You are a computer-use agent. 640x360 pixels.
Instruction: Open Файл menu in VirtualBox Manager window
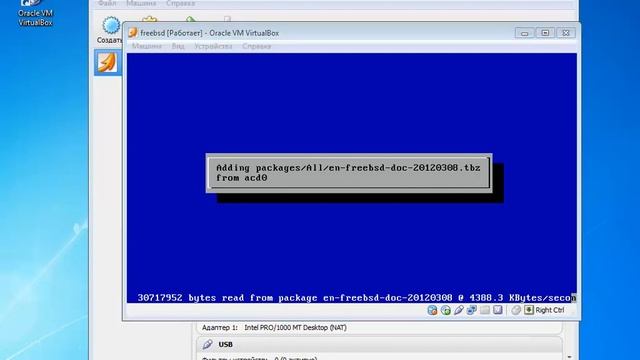coord(107,3)
